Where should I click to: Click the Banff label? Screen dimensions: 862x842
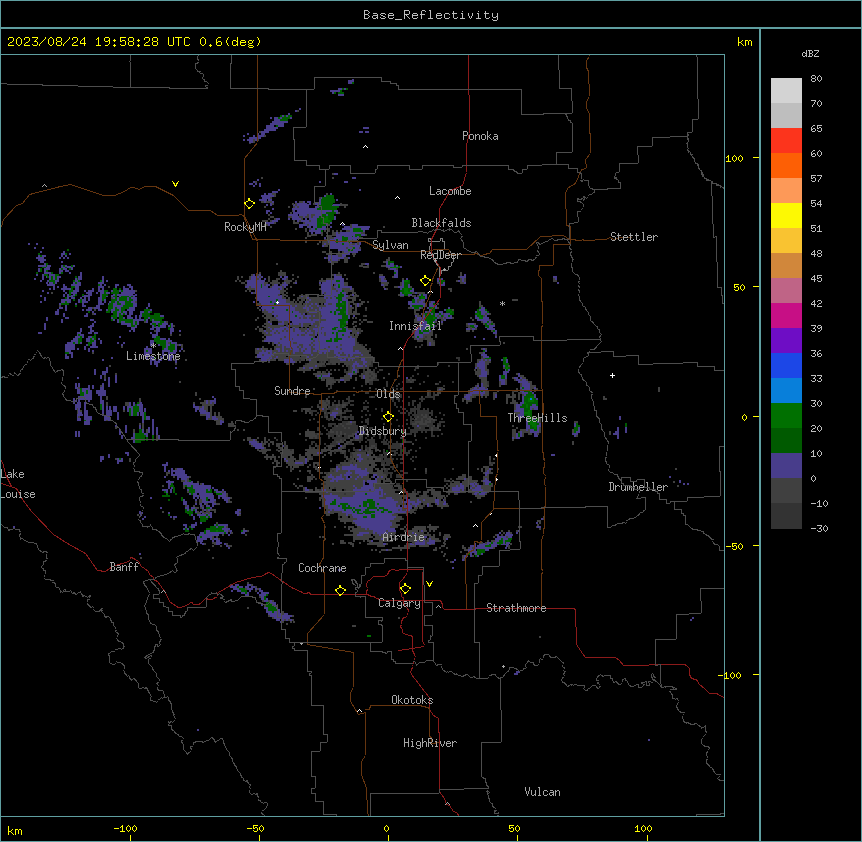click(124, 567)
